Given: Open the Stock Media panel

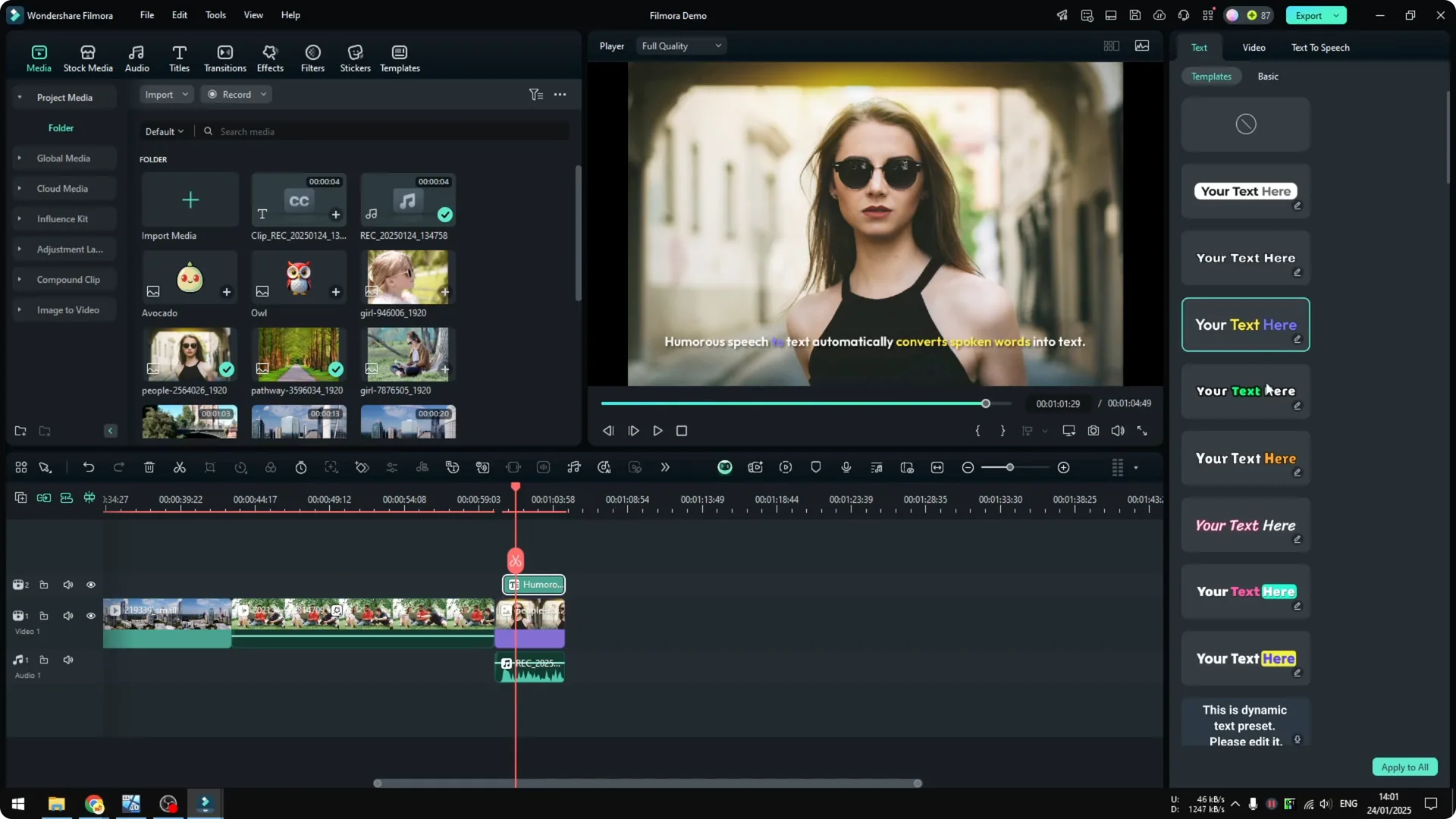Looking at the screenshot, I should (88, 58).
